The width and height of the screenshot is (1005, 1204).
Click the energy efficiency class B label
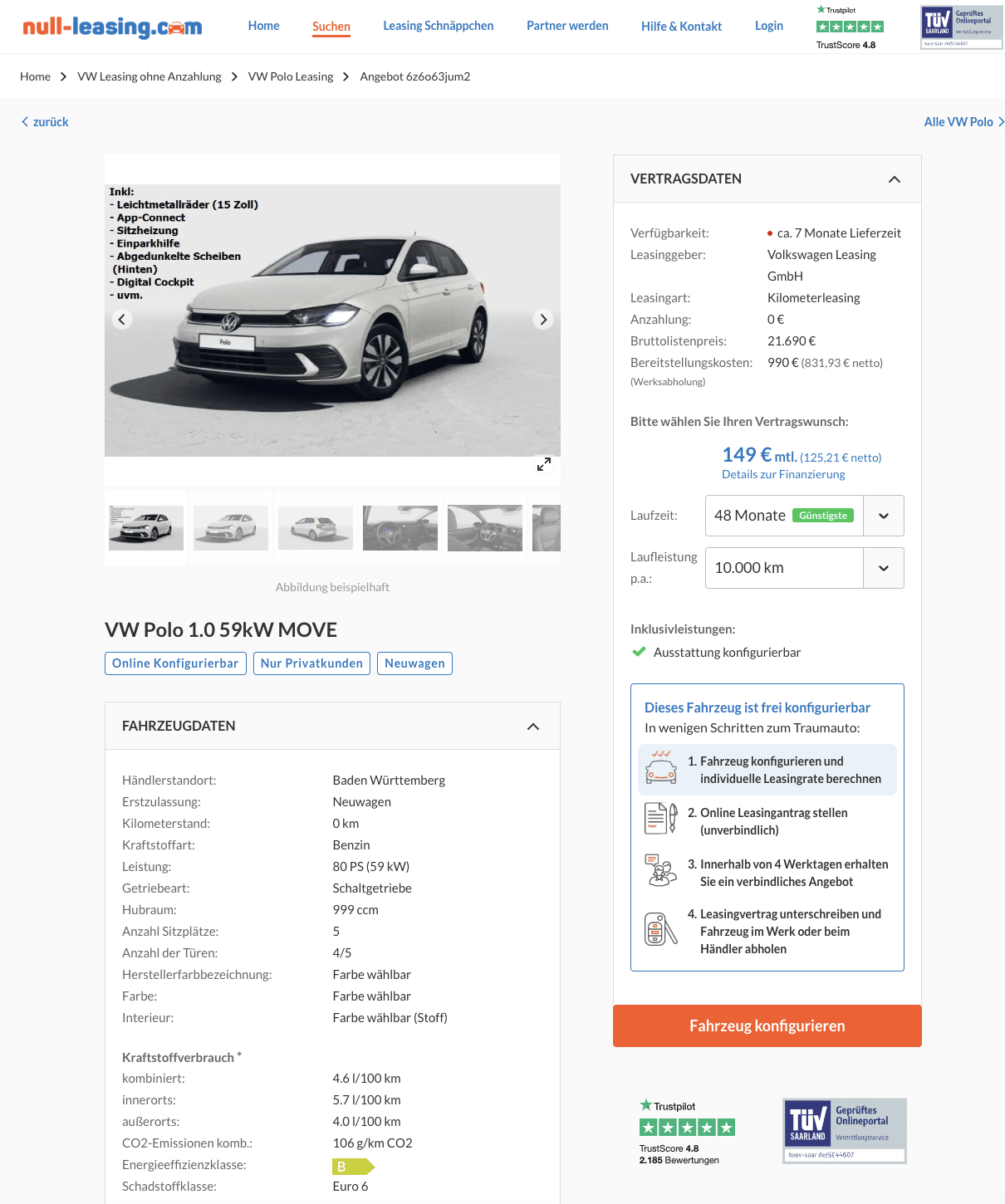[x=353, y=1167]
